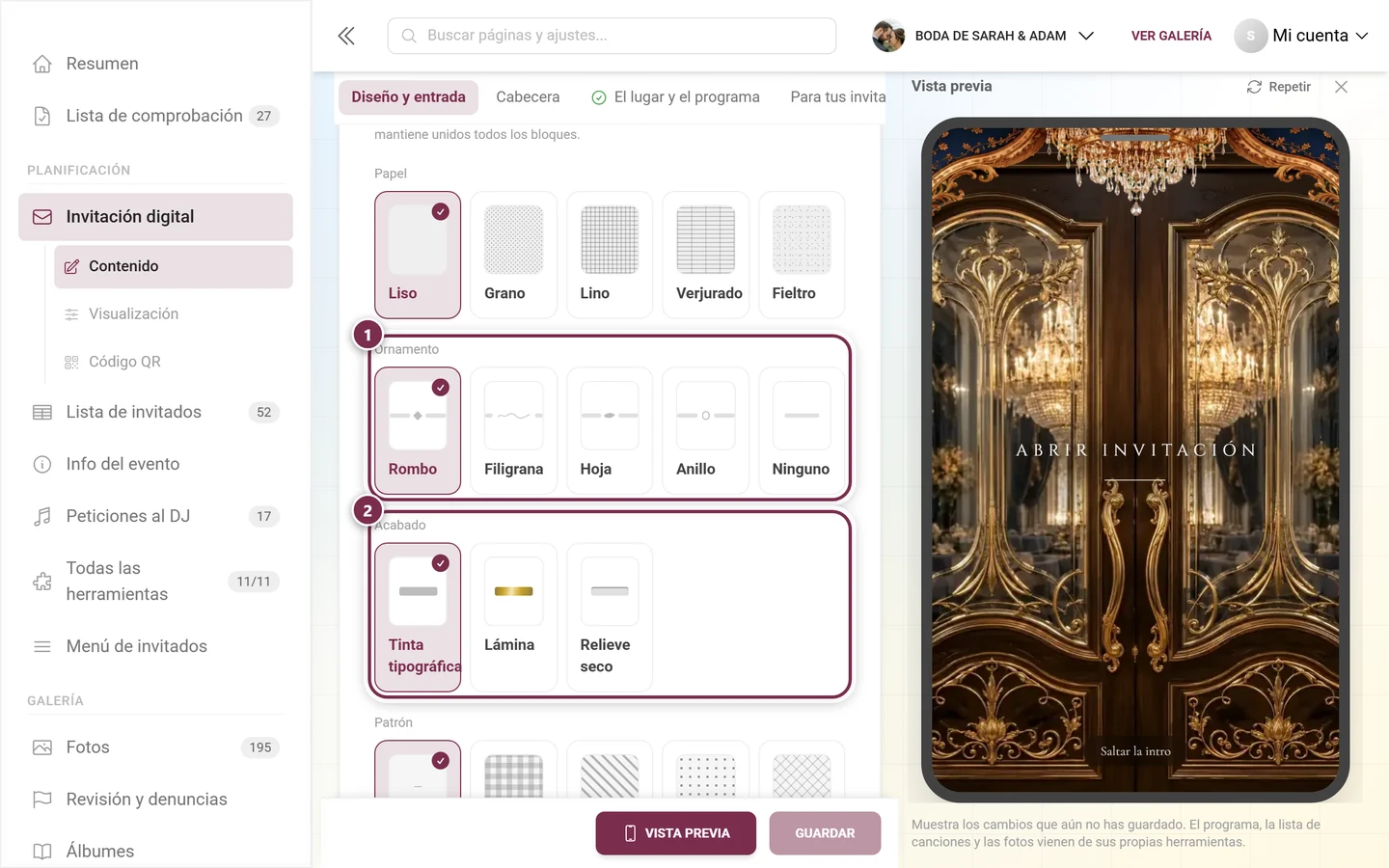Open El lugar y el programa tab
This screenshot has height=868, width=1389.
point(675,97)
